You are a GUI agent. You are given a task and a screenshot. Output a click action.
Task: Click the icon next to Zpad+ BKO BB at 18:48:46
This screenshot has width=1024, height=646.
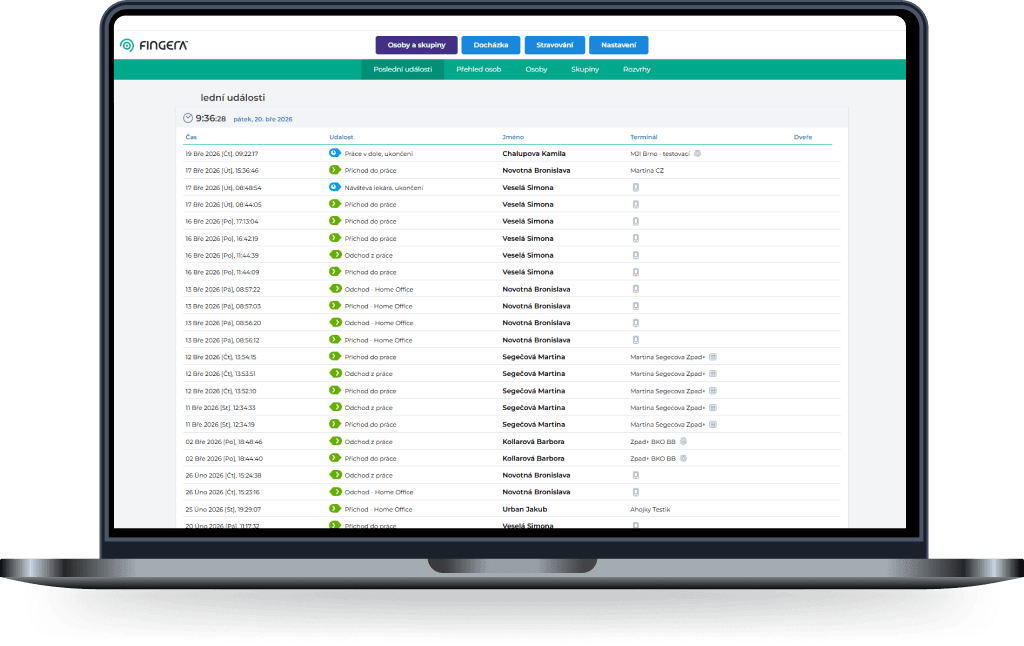pyautogui.click(x=684, y=441)
